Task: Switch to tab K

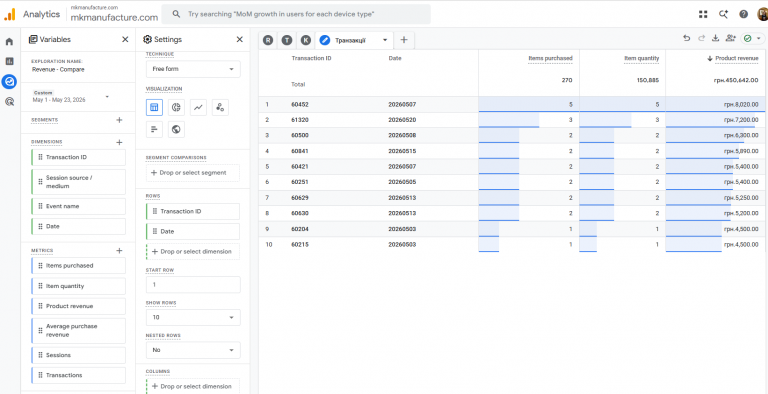Action: coord(306,40)
